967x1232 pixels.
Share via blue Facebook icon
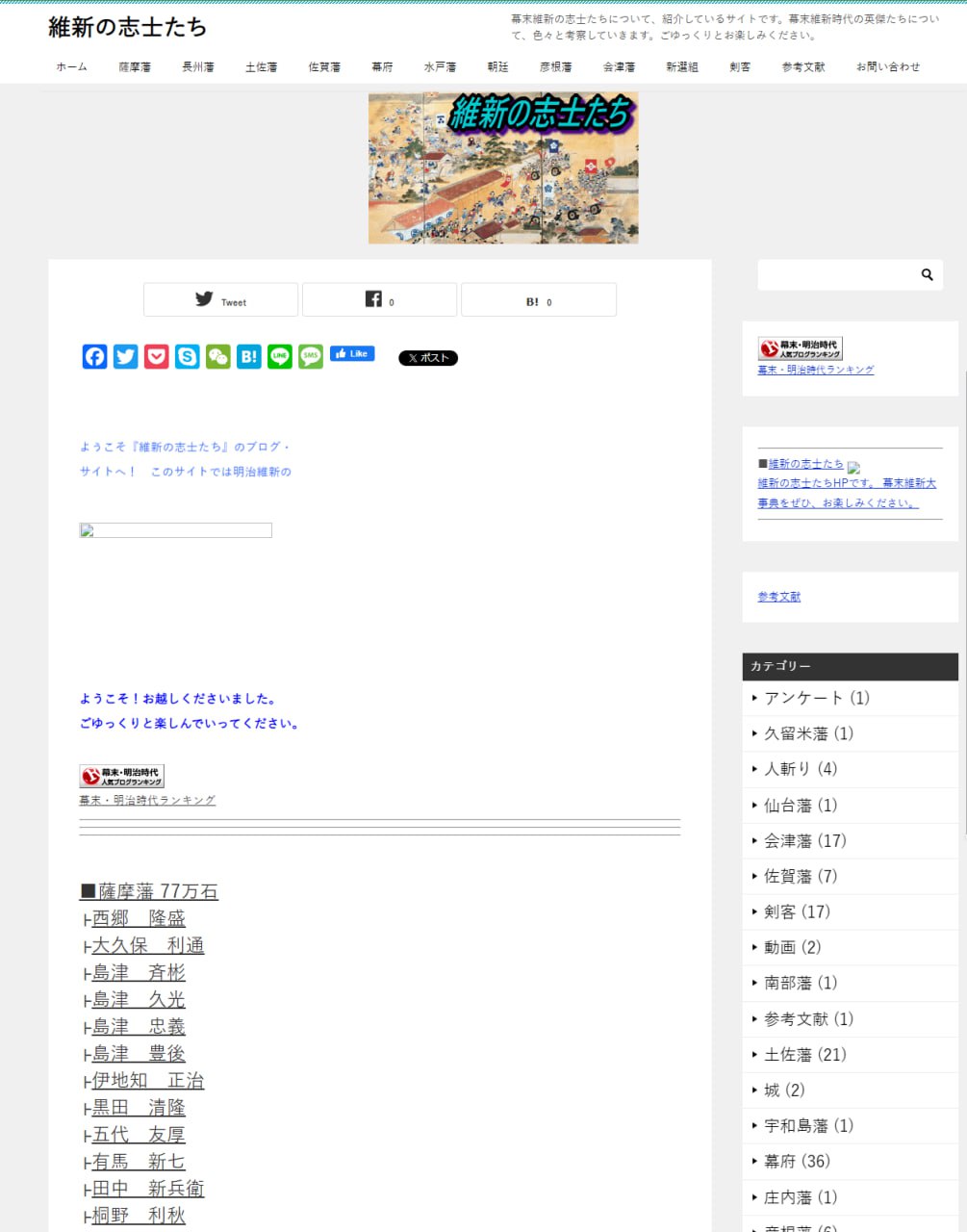point(94,357)
